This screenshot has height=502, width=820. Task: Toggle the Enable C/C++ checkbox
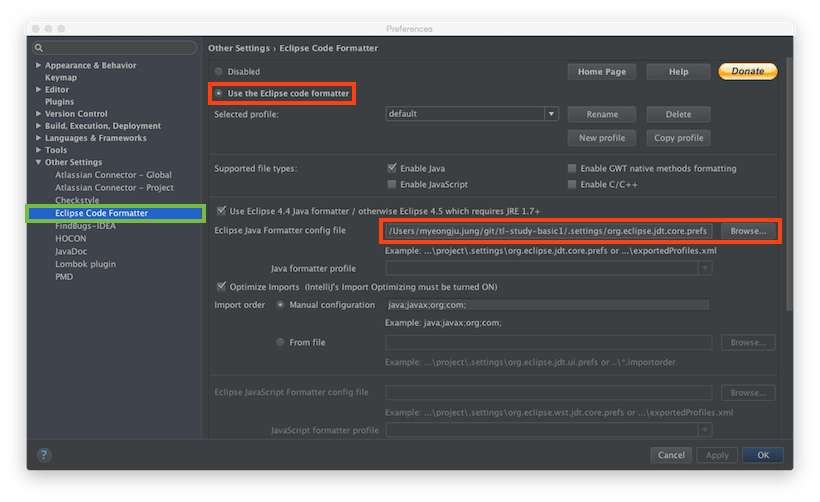coord(572,184)
